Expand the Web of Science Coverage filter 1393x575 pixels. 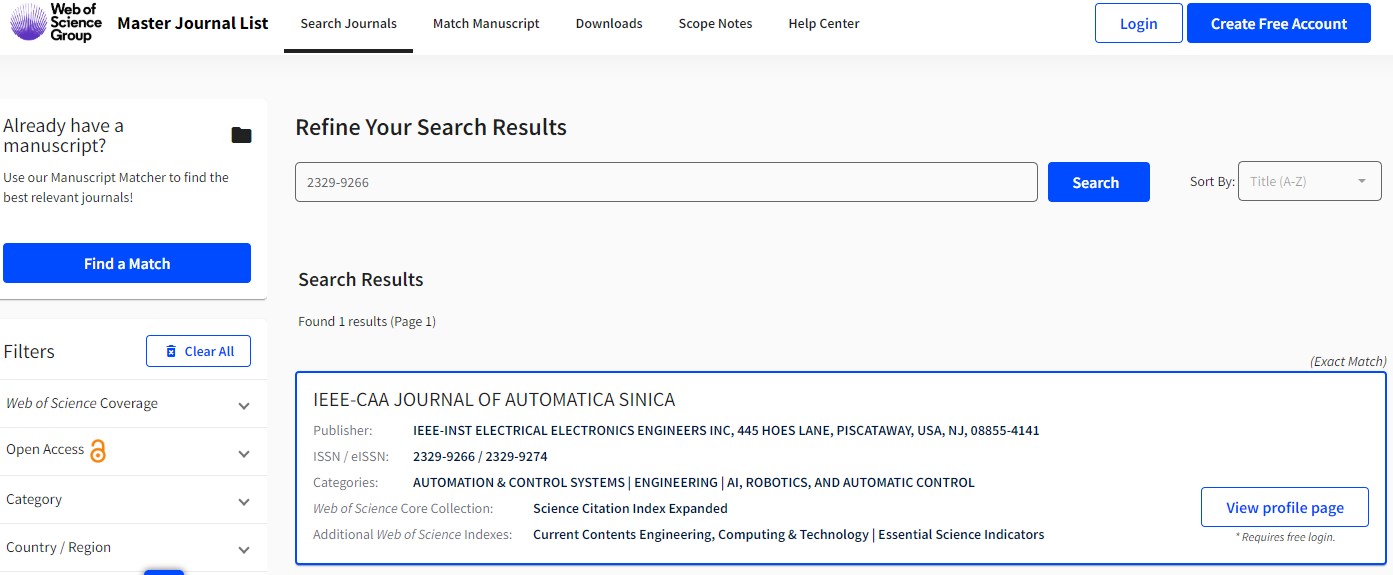[244, 405]
